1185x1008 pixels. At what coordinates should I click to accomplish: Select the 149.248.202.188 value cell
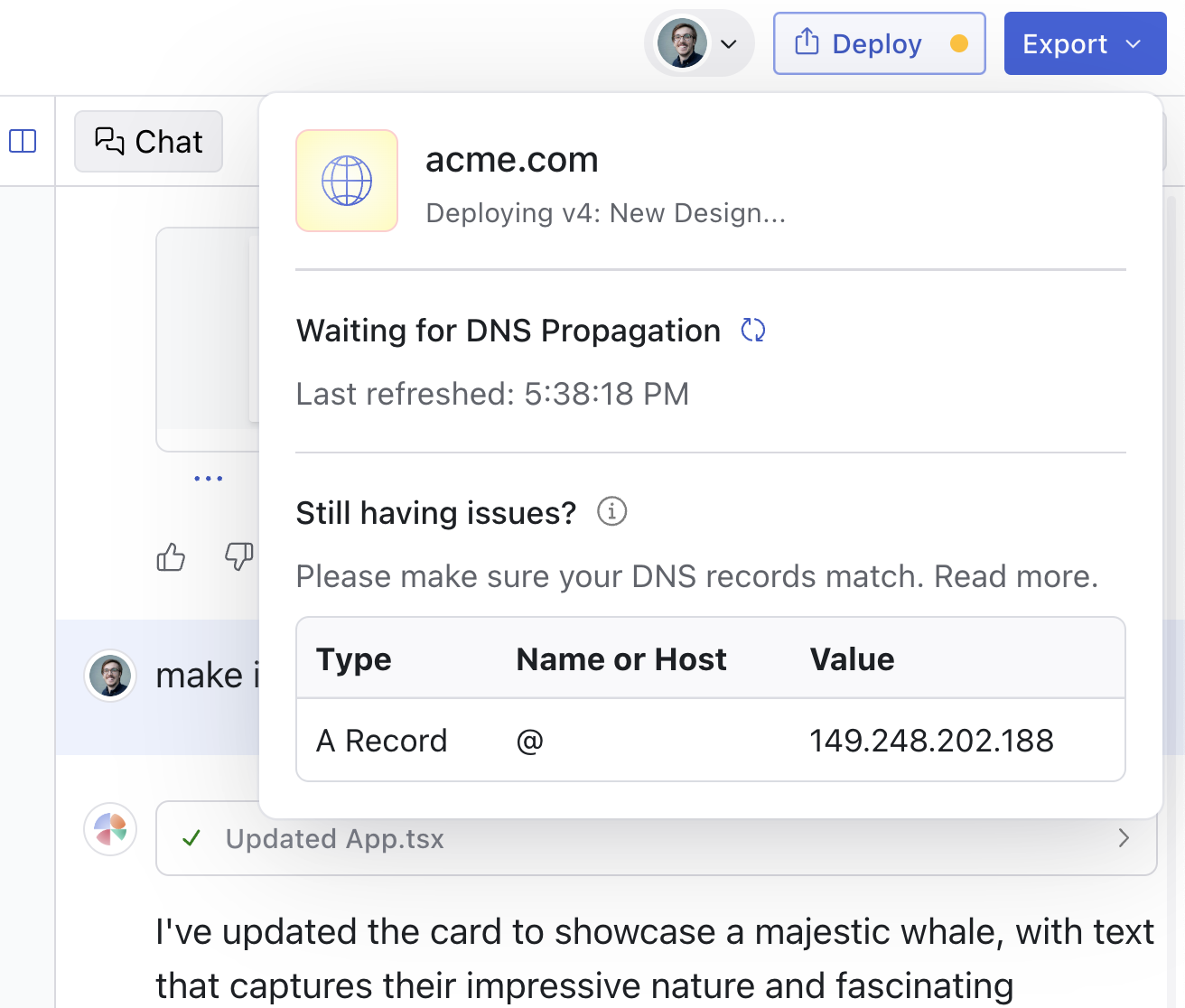pos(931,741)
